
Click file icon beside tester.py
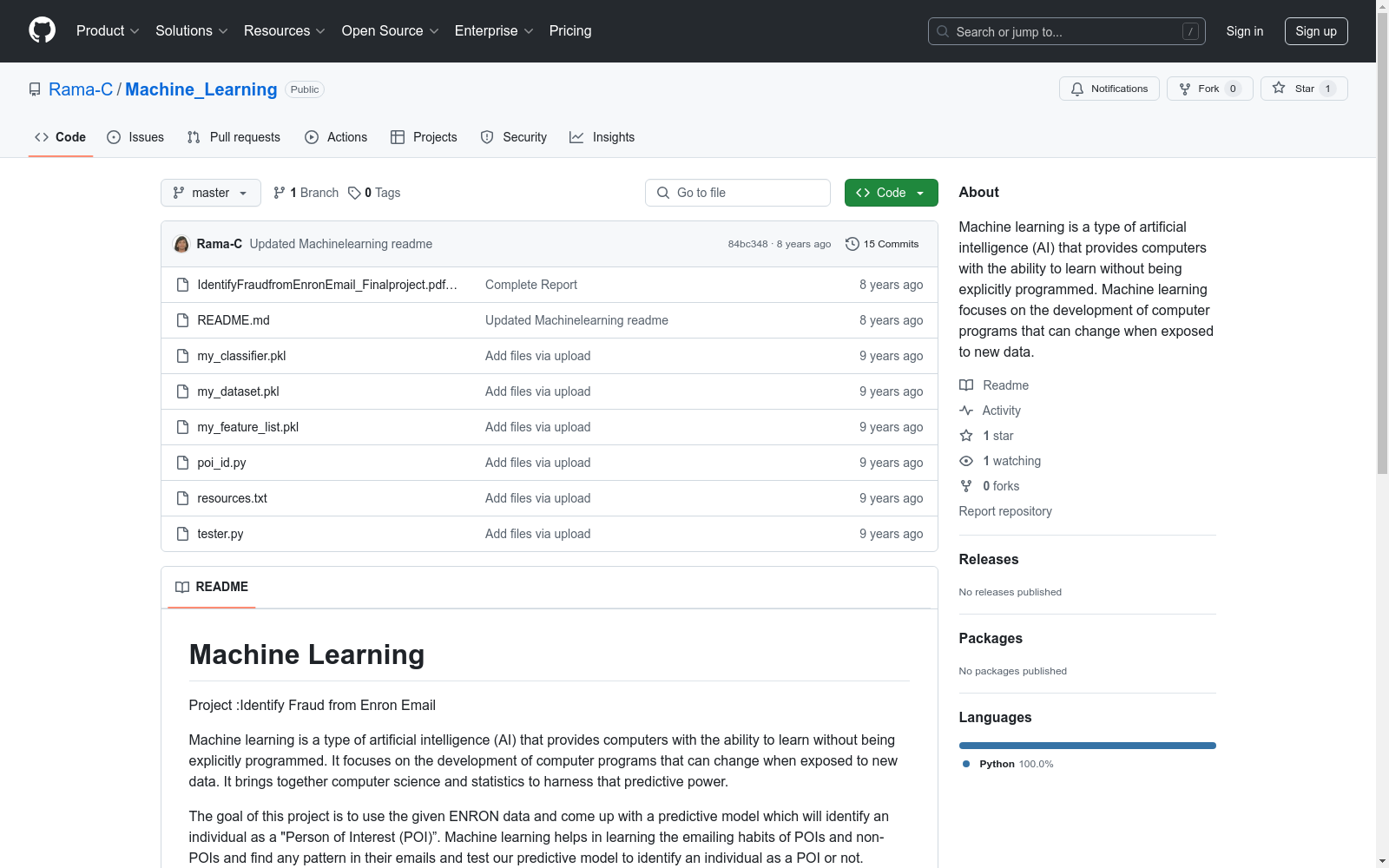(x=182, y=534)
